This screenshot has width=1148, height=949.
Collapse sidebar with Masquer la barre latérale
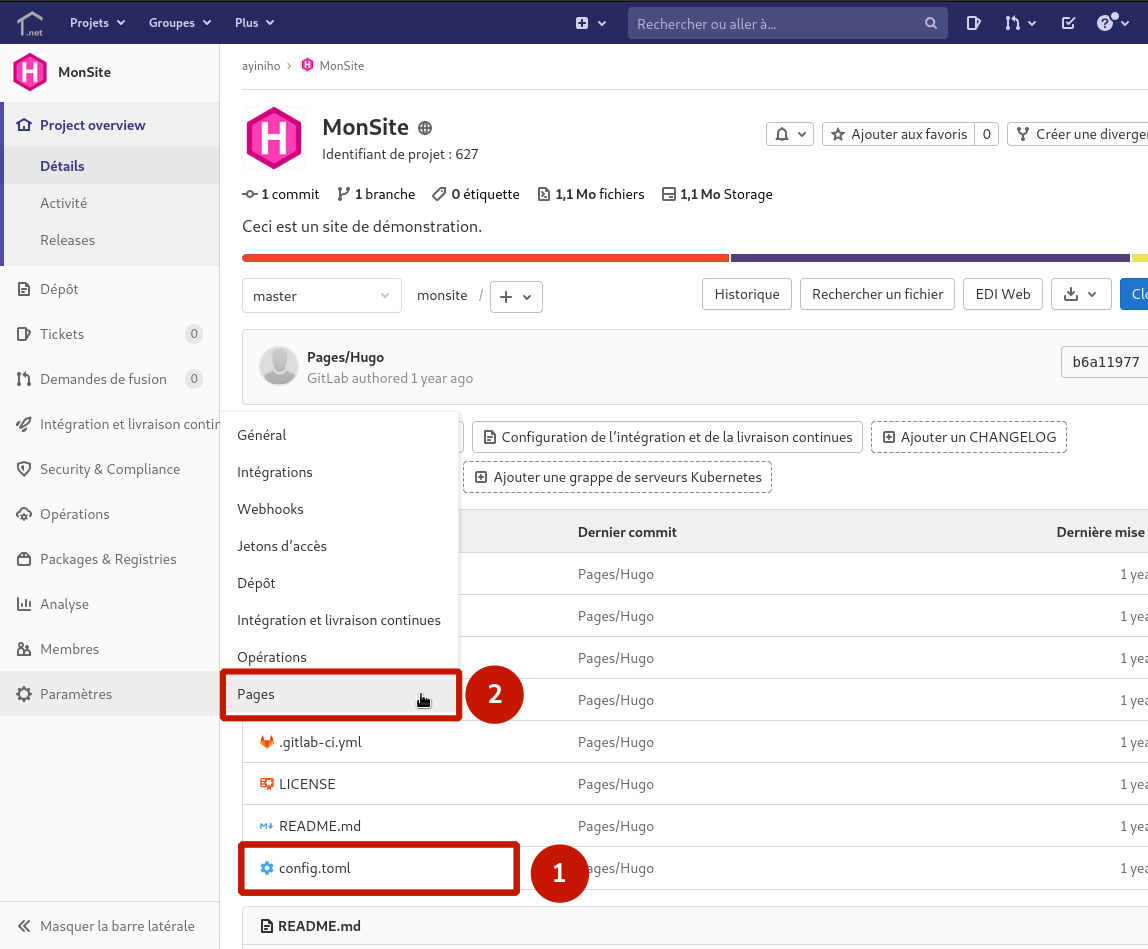click(x=107, y=926)
